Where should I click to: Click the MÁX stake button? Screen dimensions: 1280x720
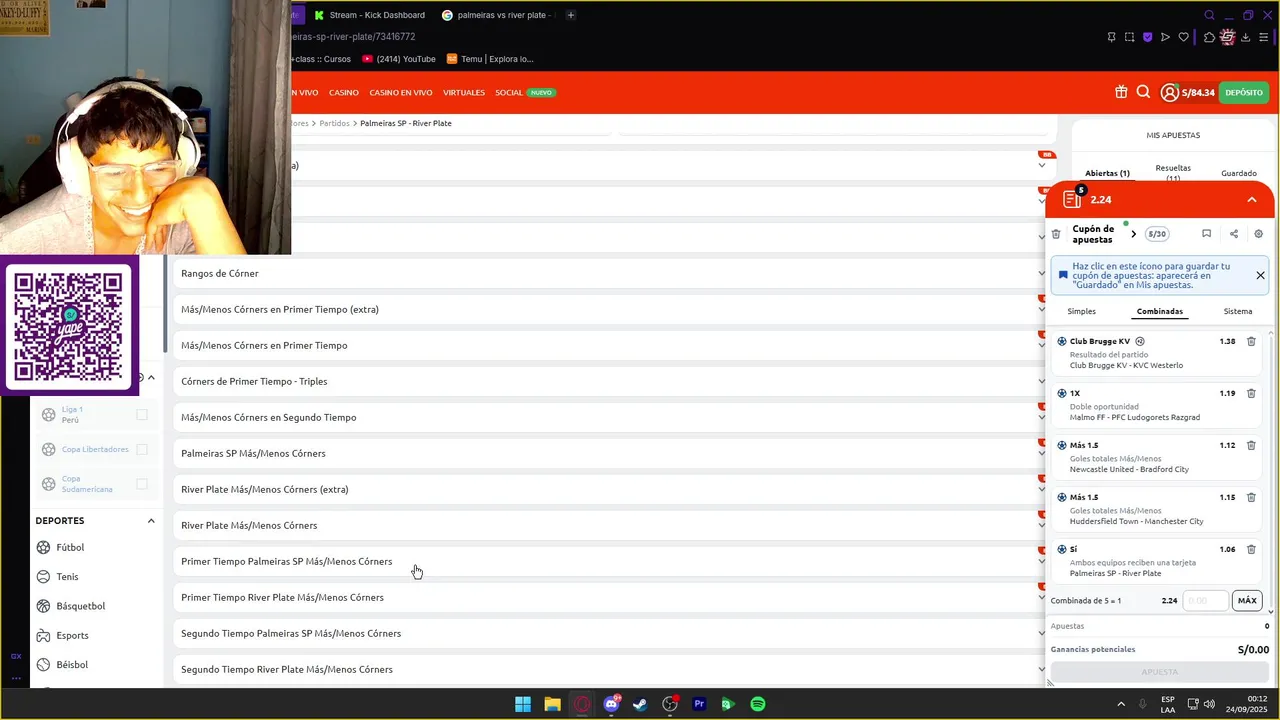[1247, 601]
